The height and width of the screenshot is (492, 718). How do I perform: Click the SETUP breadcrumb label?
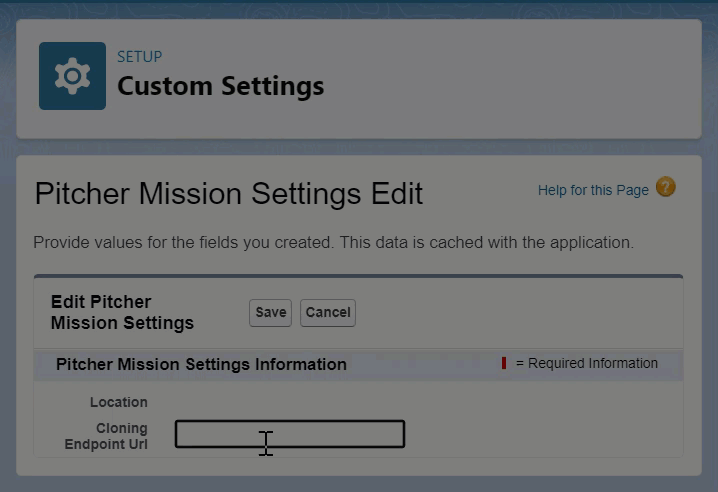point(139,57)
